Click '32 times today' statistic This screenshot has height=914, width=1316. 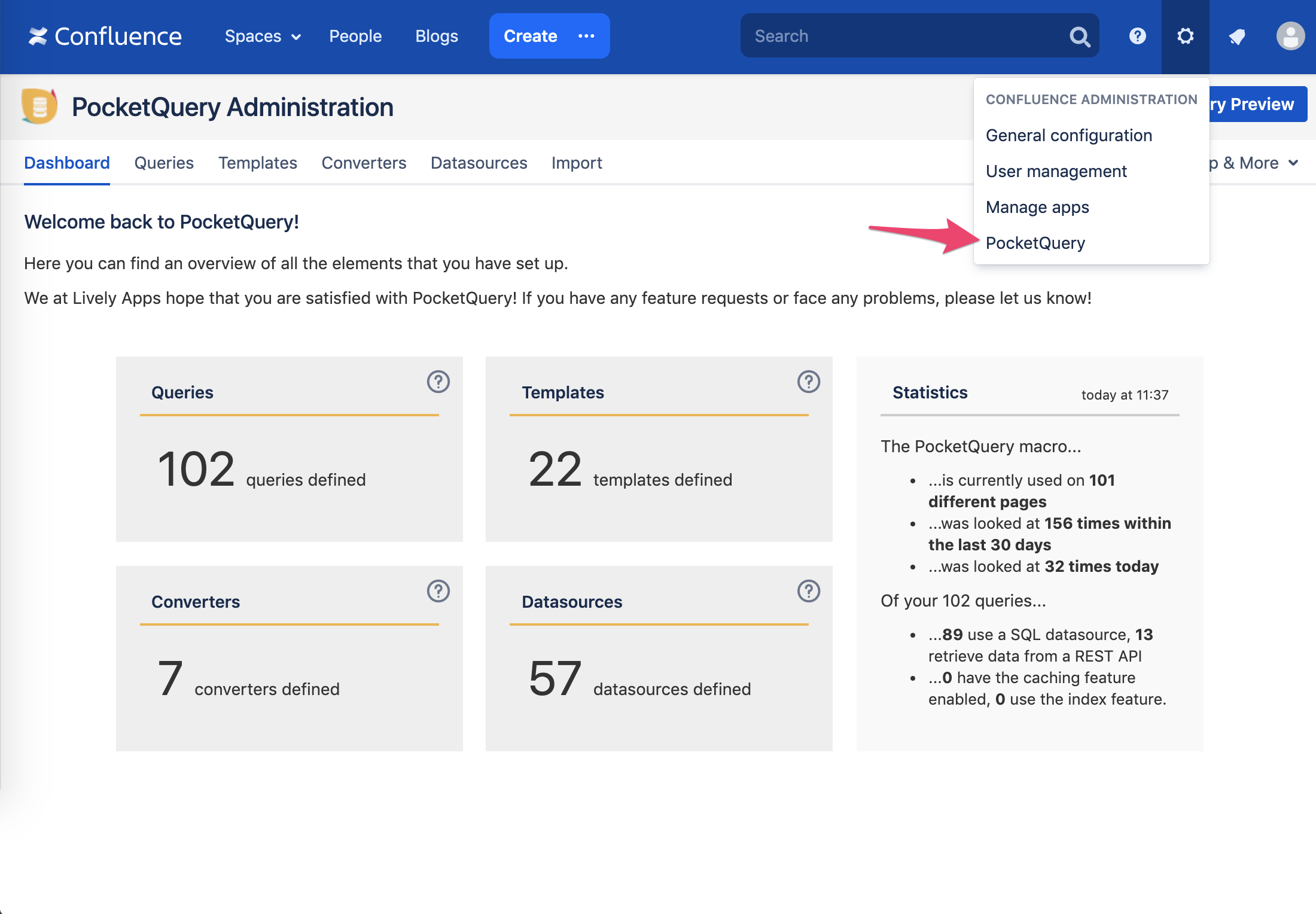coord(1102,566)
